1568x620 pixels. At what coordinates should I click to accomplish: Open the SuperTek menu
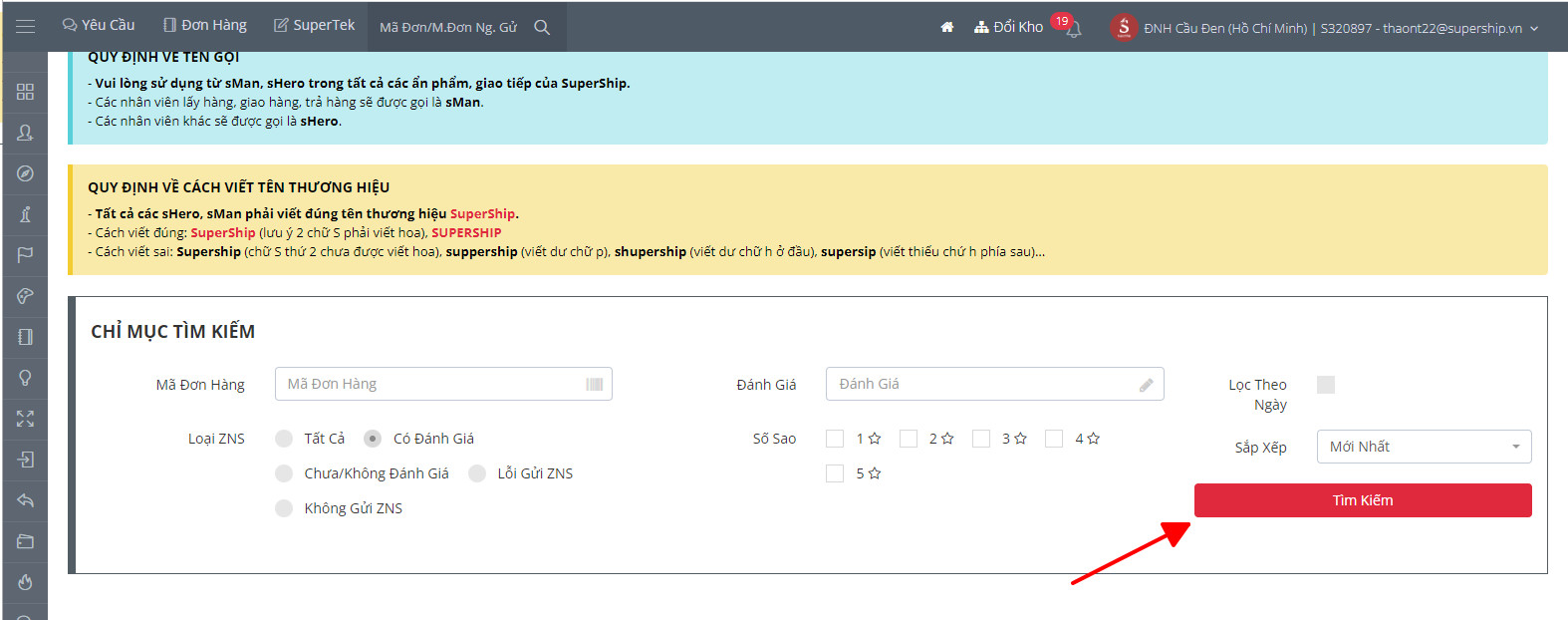pyautogui.click(x=315, y=25)
